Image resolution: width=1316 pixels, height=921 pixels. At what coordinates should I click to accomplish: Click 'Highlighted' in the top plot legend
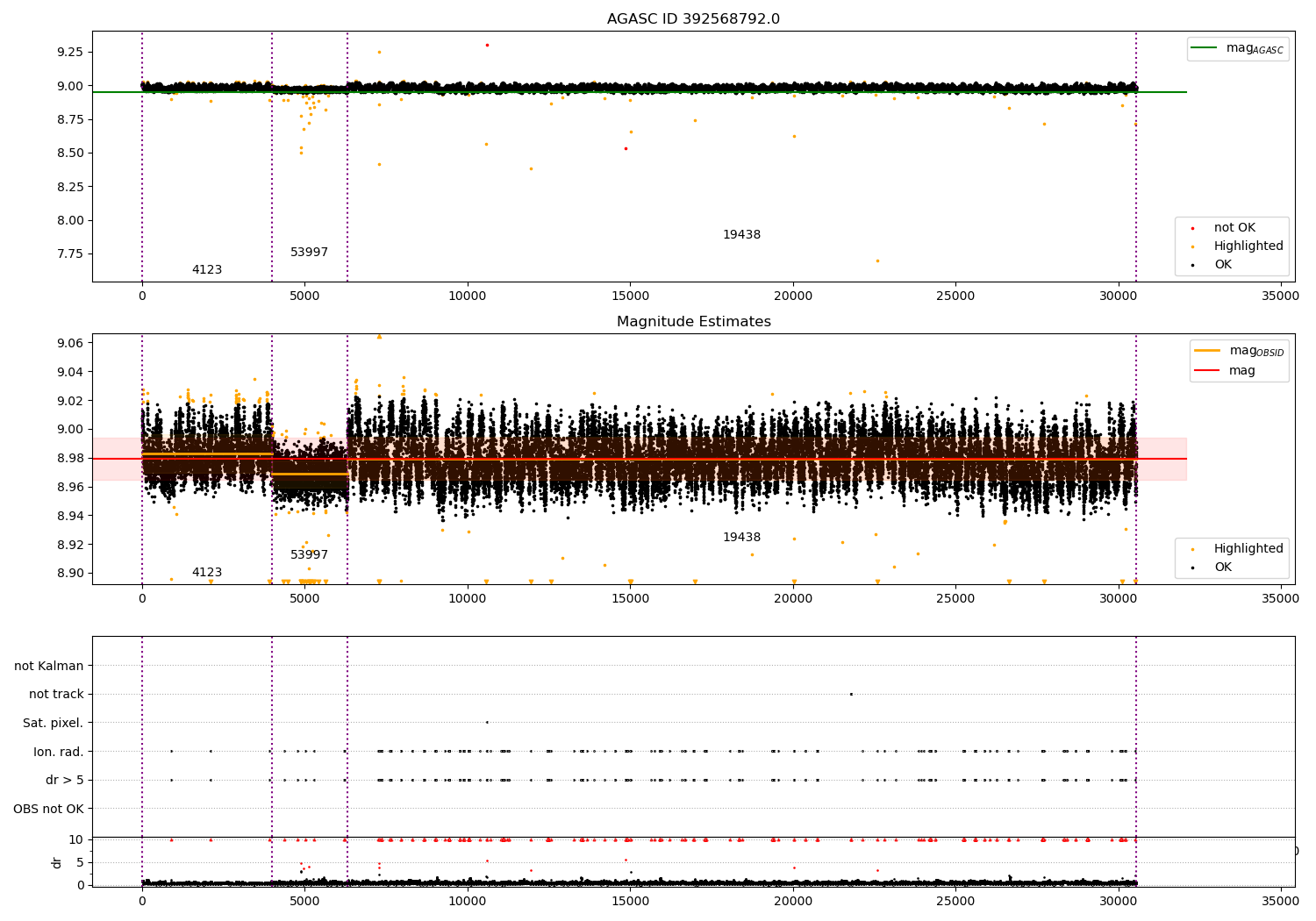click(x=1238, y=246)
